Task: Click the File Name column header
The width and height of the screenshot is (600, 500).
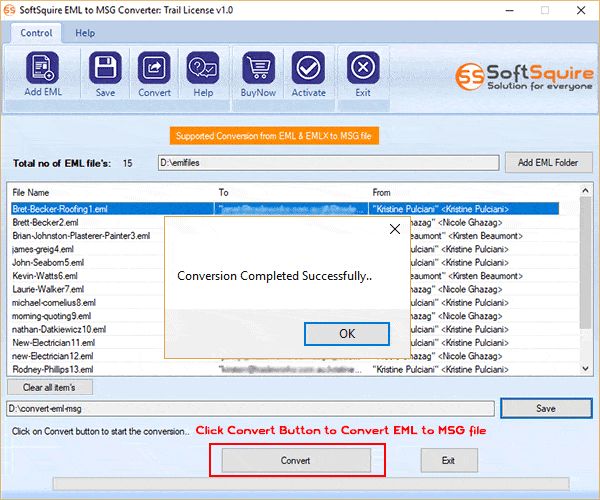Action: [x=31, y=192]
